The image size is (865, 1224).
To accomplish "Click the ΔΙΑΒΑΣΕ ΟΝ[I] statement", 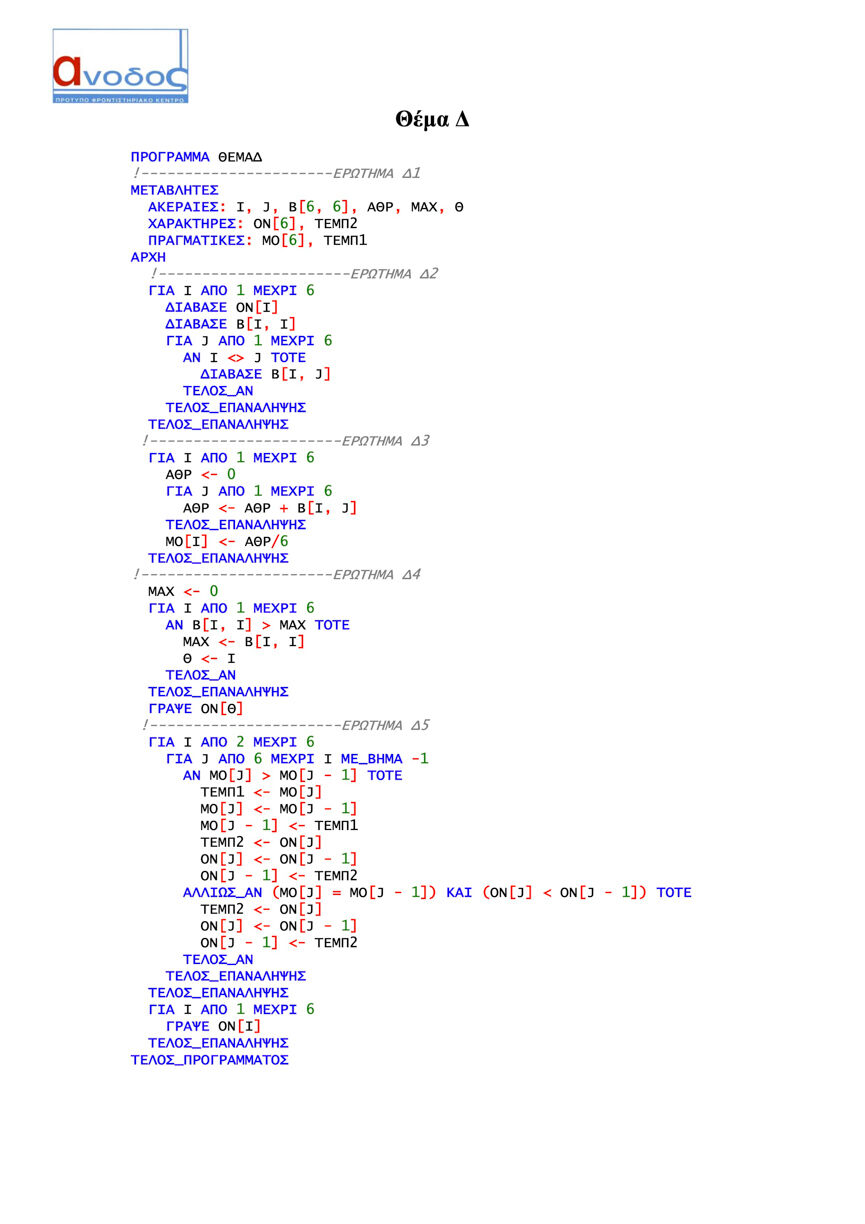I will [x=222, y=307].
